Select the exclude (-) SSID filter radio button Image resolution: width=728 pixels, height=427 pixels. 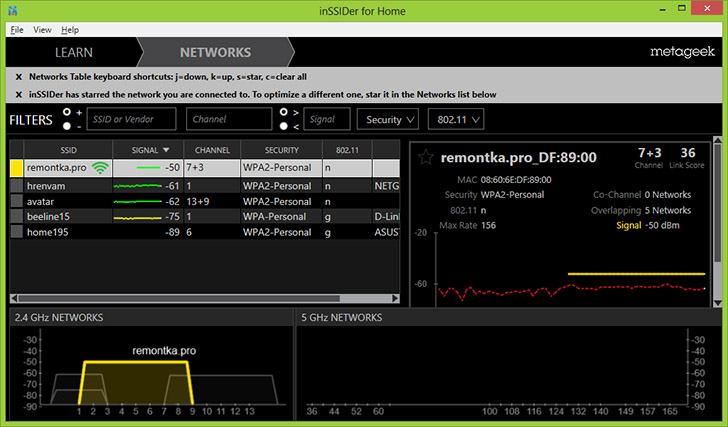(x=66, y=127)
